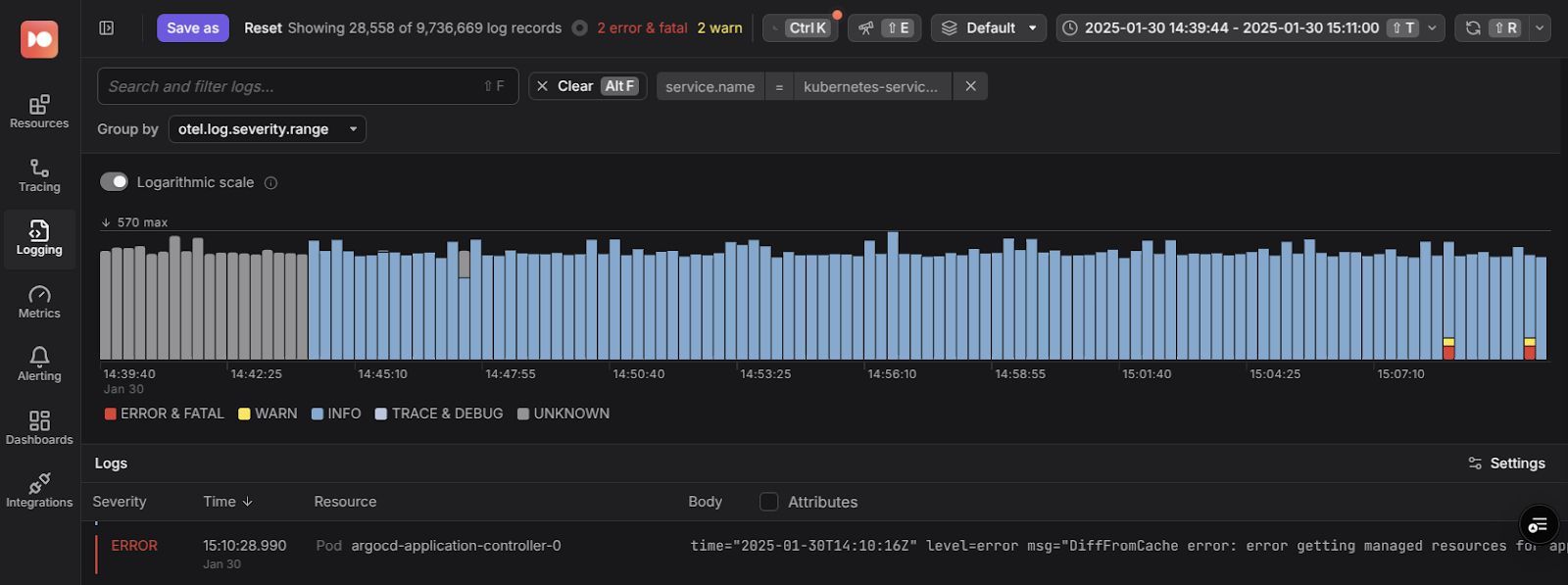Sort by the Time column arrow
Screen dimensions: 1568x585
pos(248,502)
